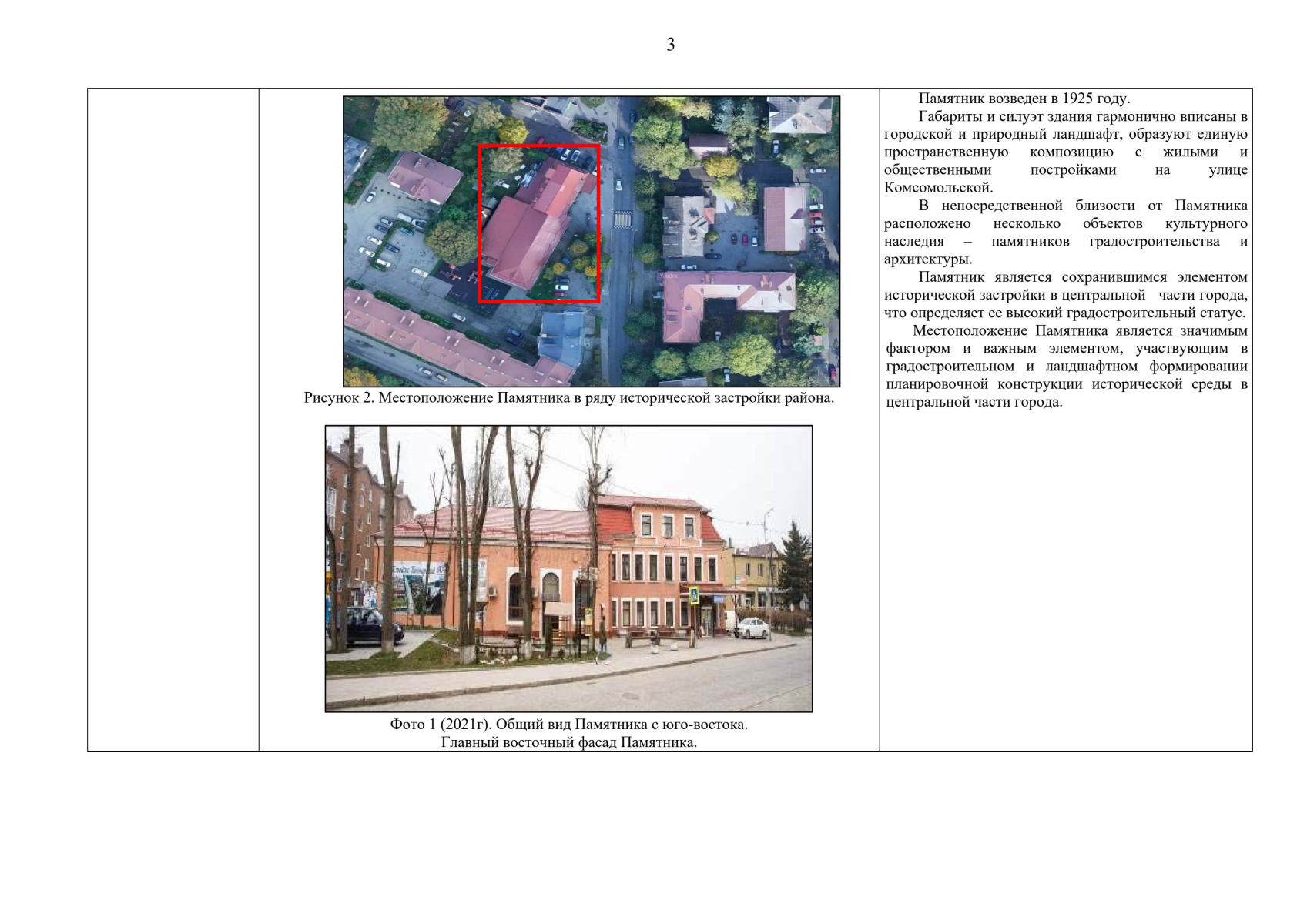Click inside the empty left table cell
Image resolution: width=1307 pixels, height=924 pixels.
173,420
